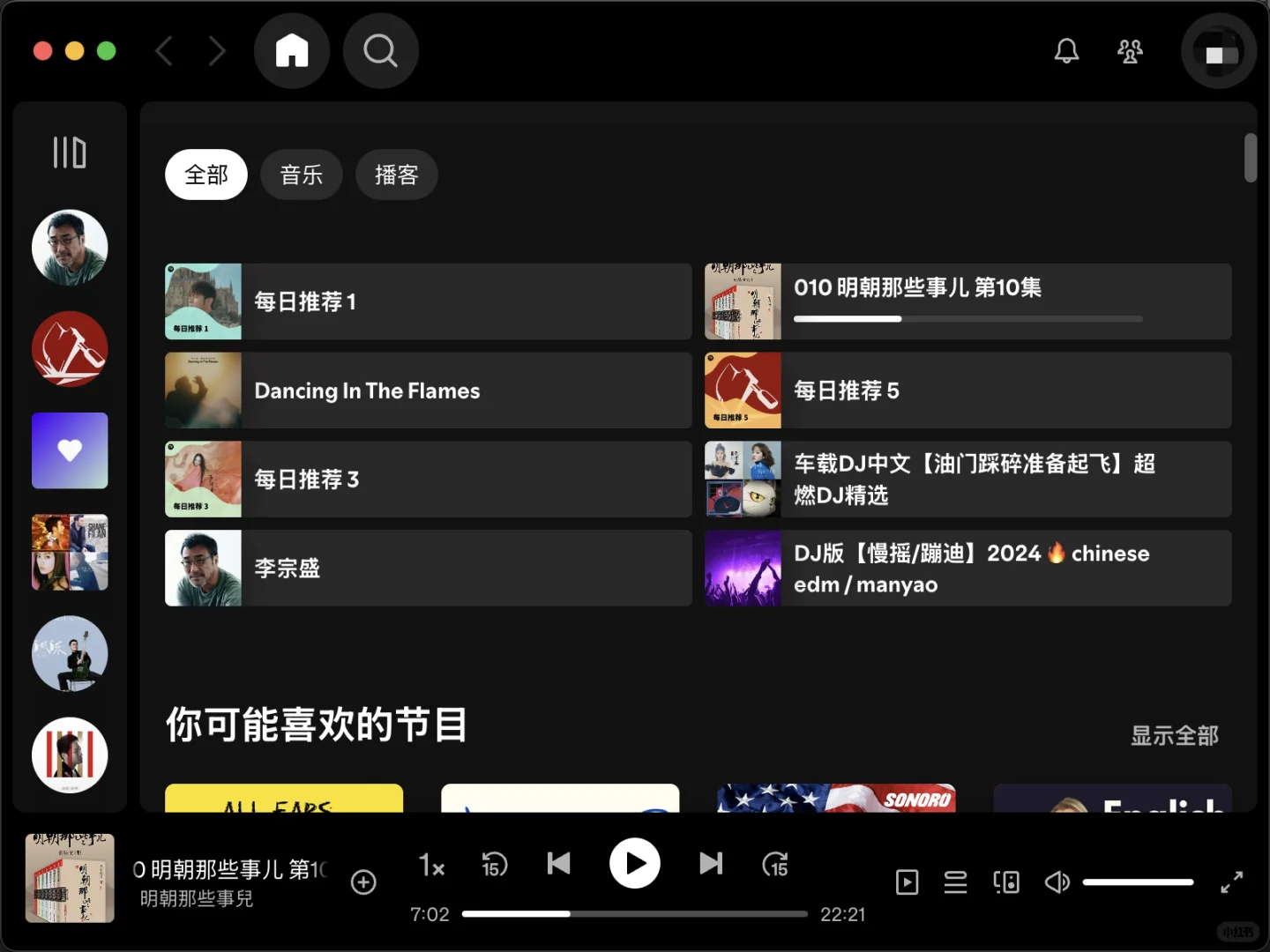Screen dimensions: 1270x952
Task: Open the Search page
Action: pos(380,50)
